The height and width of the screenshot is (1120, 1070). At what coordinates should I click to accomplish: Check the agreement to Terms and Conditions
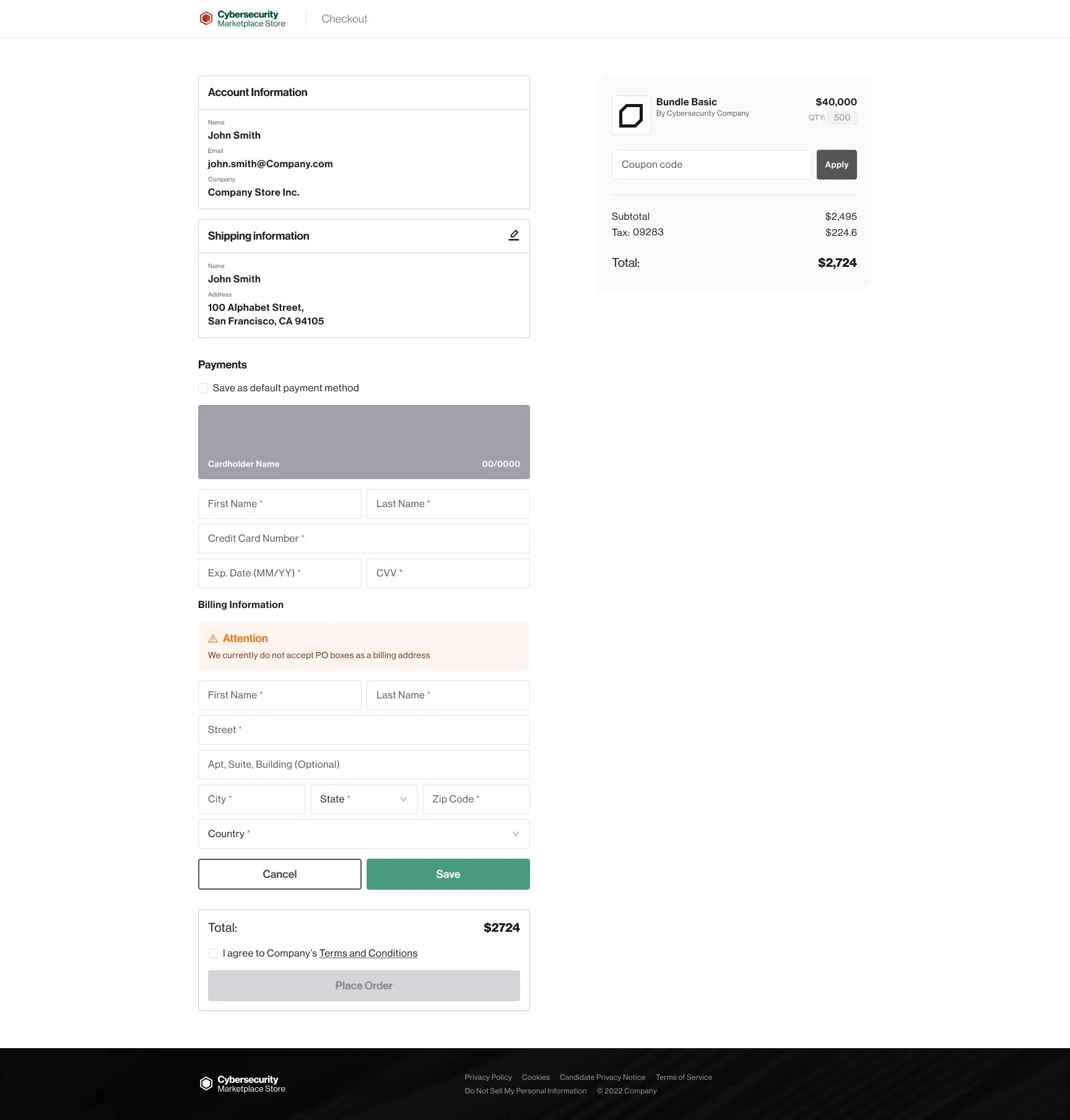213,953
